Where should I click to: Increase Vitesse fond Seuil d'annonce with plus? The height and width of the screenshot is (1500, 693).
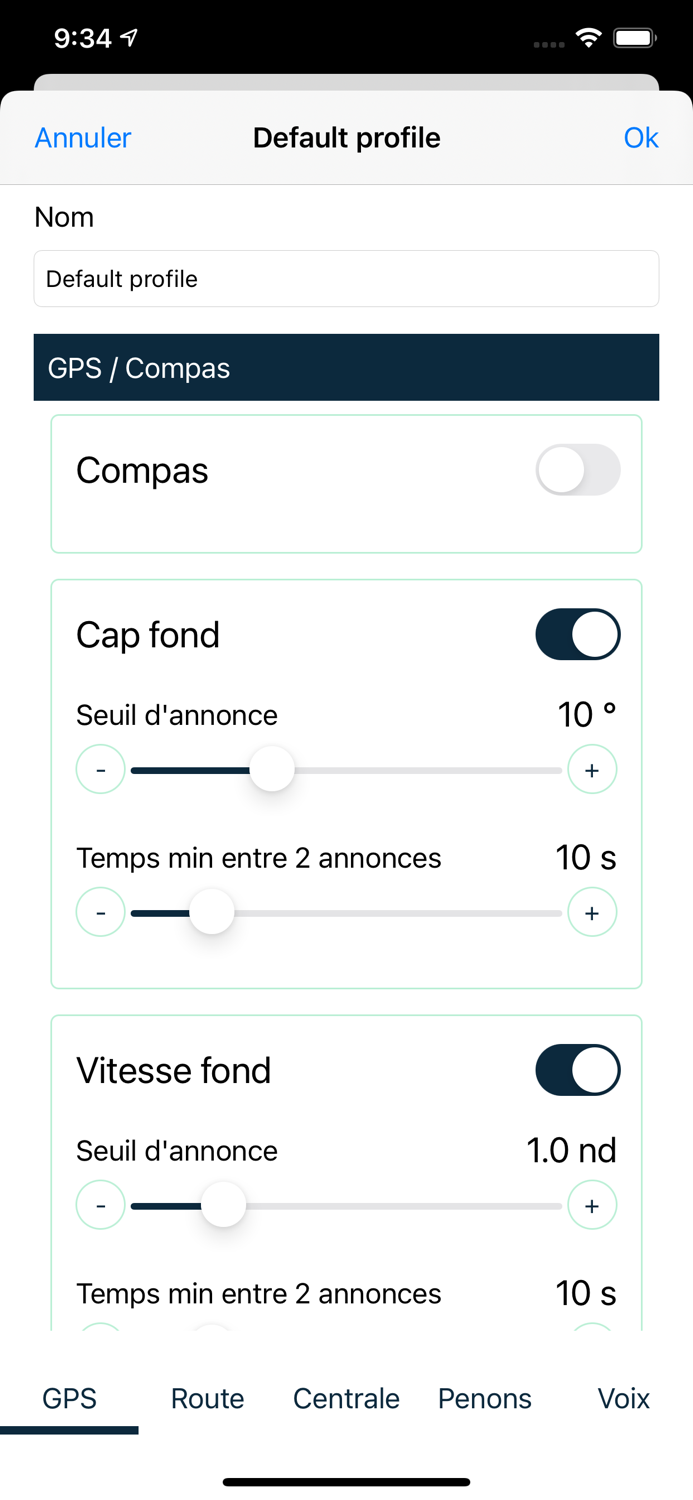592,1206
